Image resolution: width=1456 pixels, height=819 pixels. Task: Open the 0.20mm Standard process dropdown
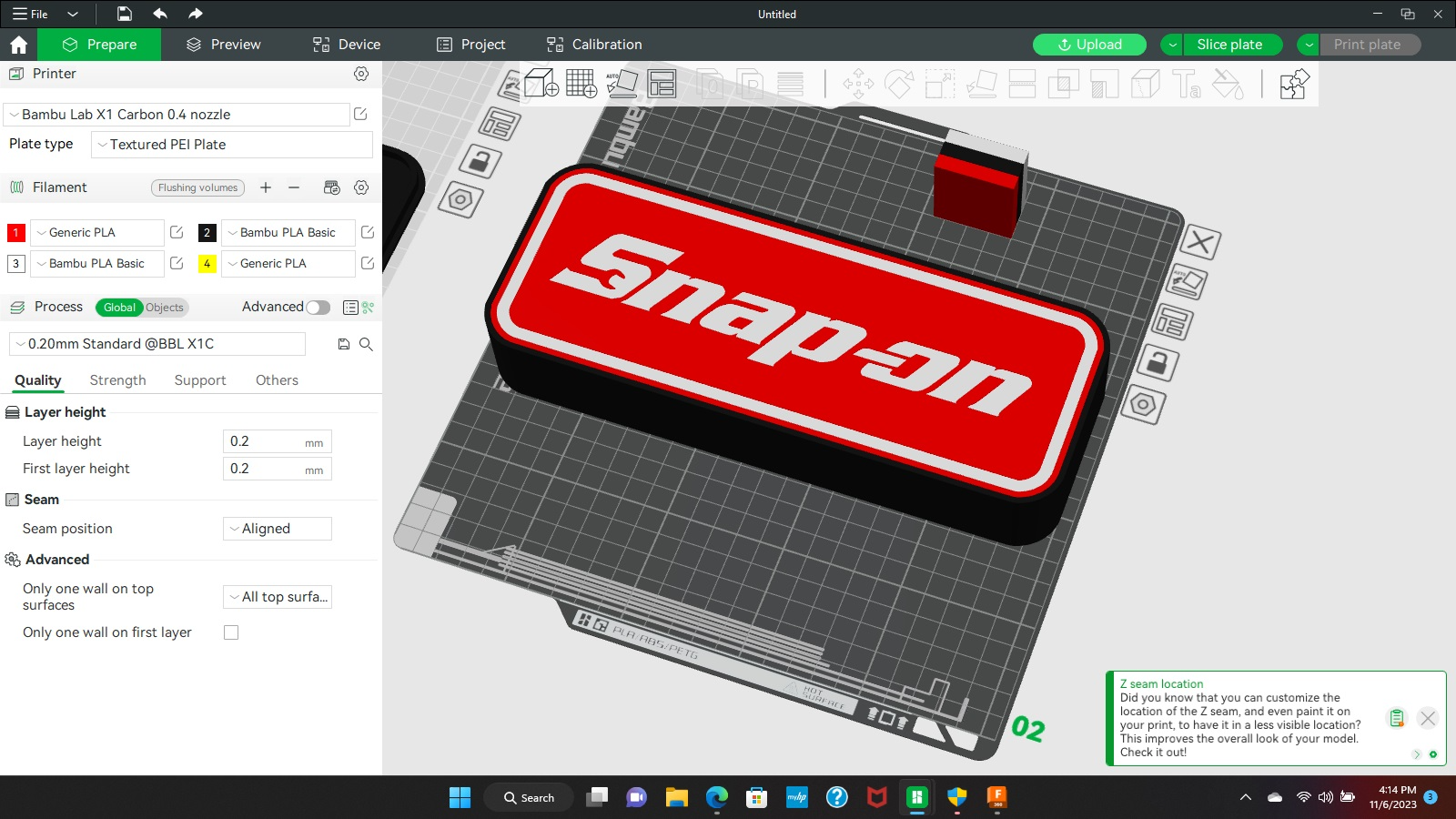[x=157, y=344]
